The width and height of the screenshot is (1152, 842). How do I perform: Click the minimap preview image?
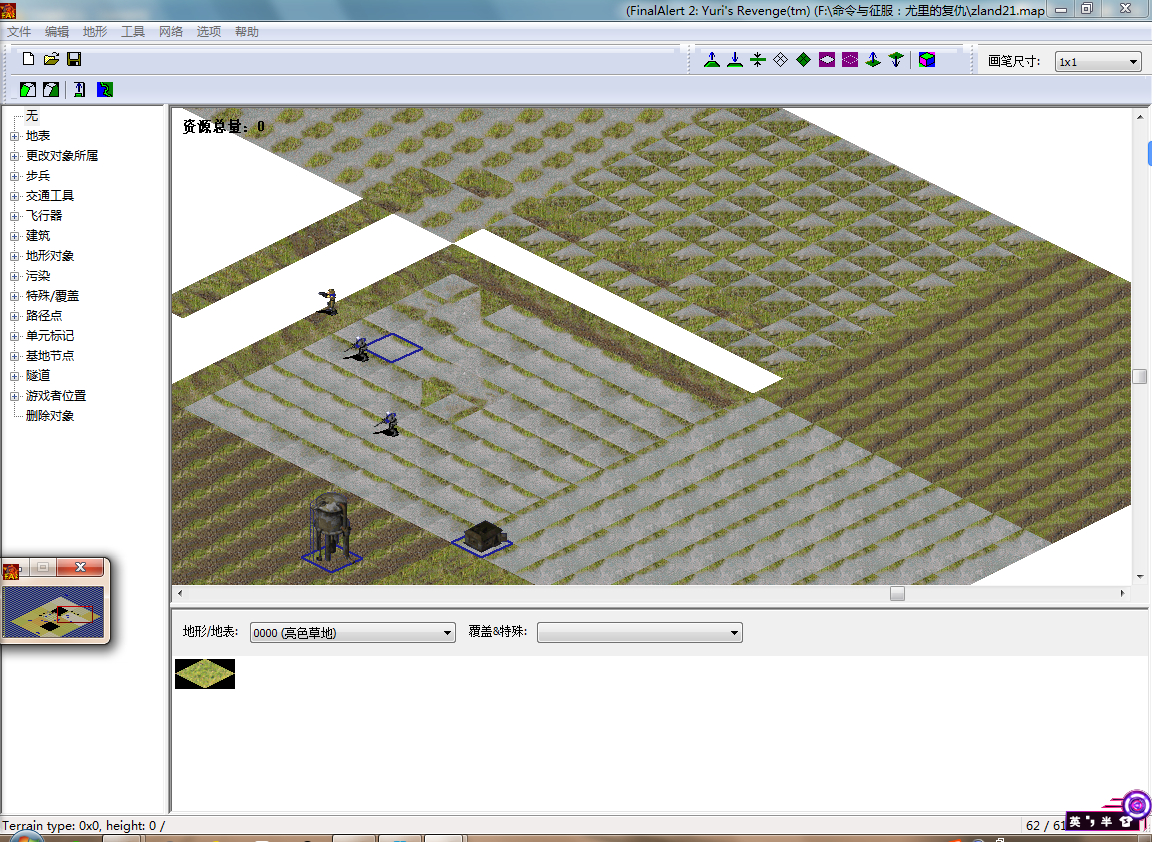(x=54, y=611)
